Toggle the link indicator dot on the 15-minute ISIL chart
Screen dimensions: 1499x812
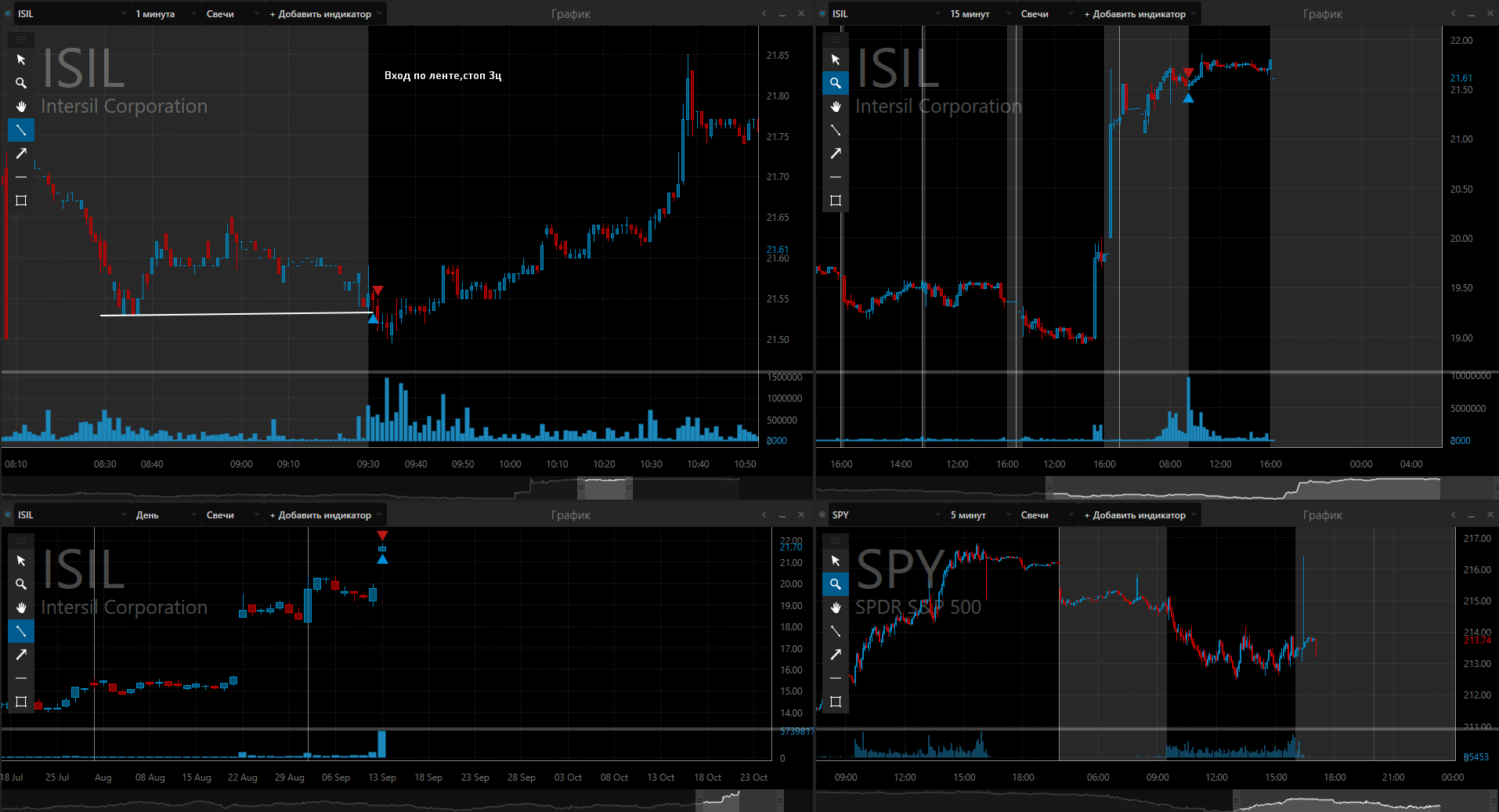[822, 13]
